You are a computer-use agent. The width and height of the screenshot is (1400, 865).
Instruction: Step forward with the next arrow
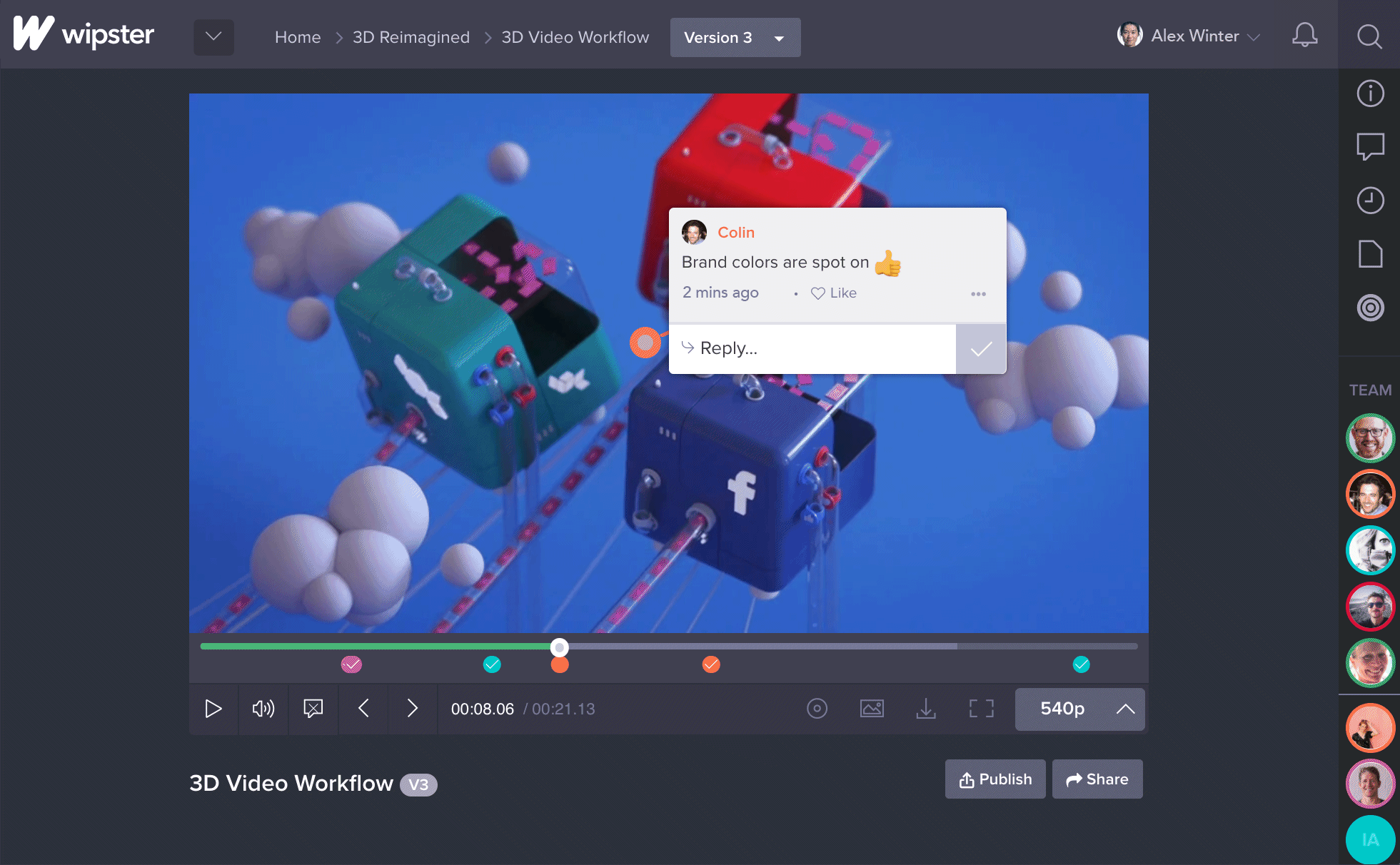412,709
